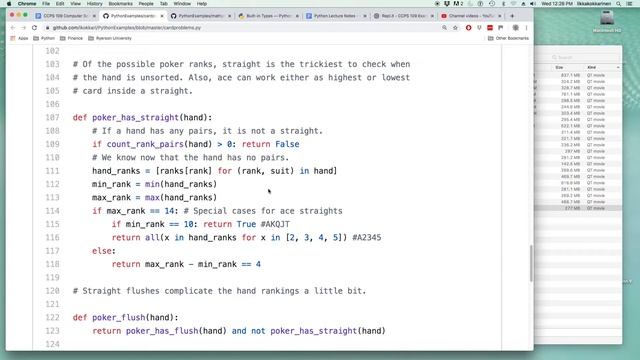Open the Finance bookmarks folder
The image size is (640, 360).
click(x=71, y=38)
